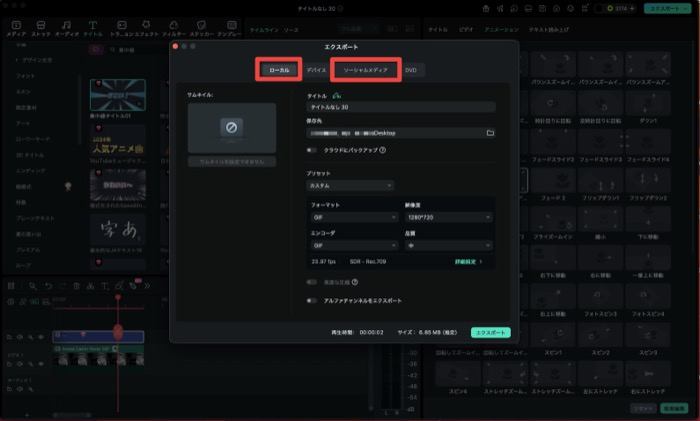Toggle アルファチャンネルをエクスポート switch

point(312,300)
